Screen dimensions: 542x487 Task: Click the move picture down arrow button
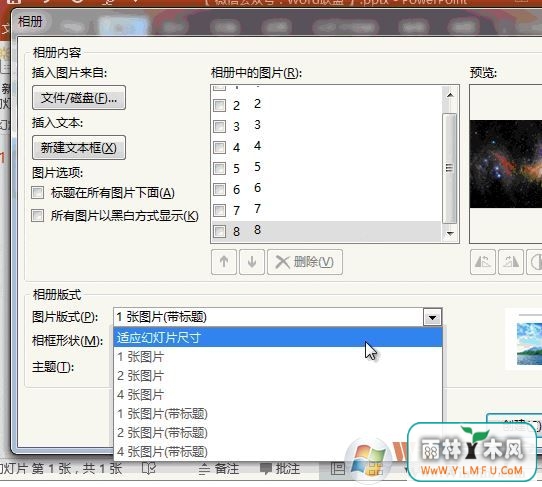point(252,262)
